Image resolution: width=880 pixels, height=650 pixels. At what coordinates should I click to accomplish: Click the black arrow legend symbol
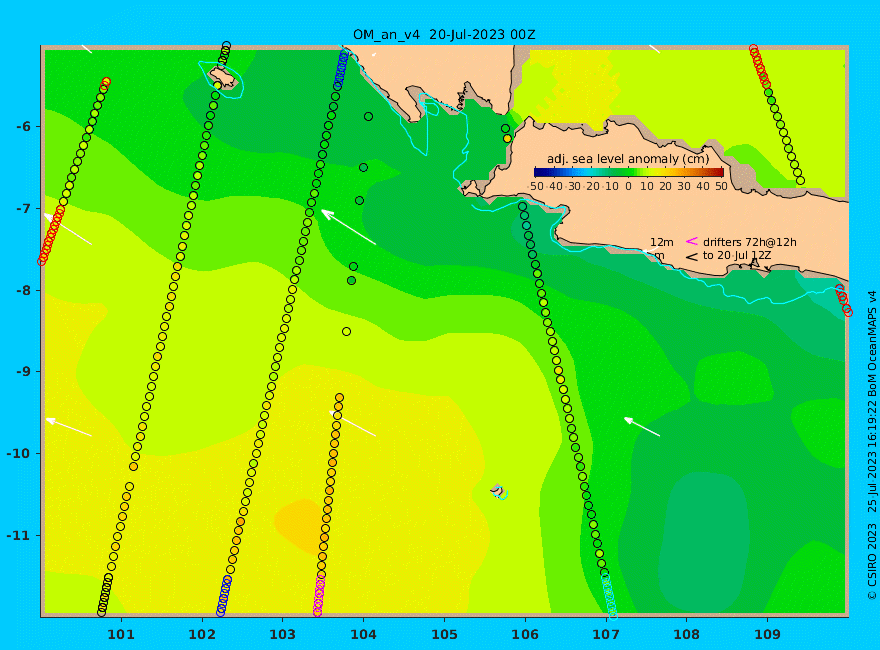692,257
